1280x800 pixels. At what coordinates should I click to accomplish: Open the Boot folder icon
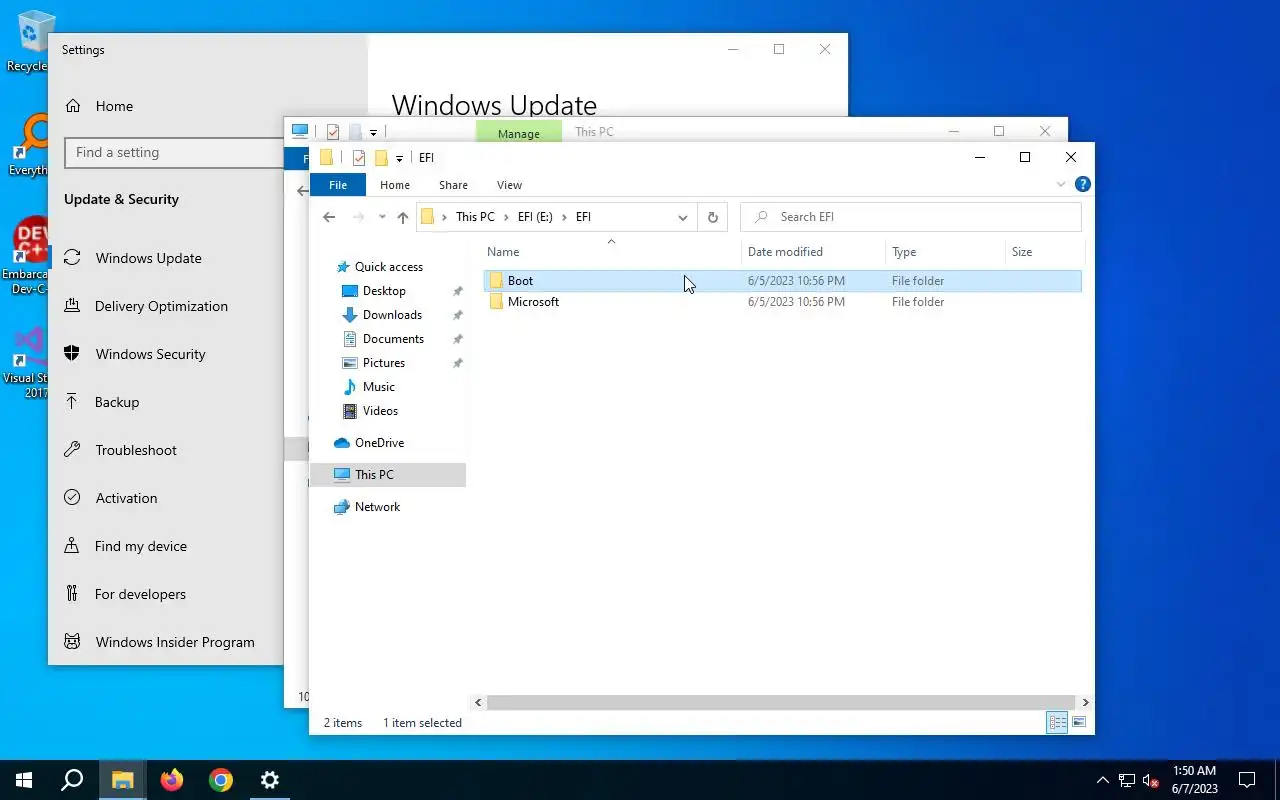[x=496, y=281]
